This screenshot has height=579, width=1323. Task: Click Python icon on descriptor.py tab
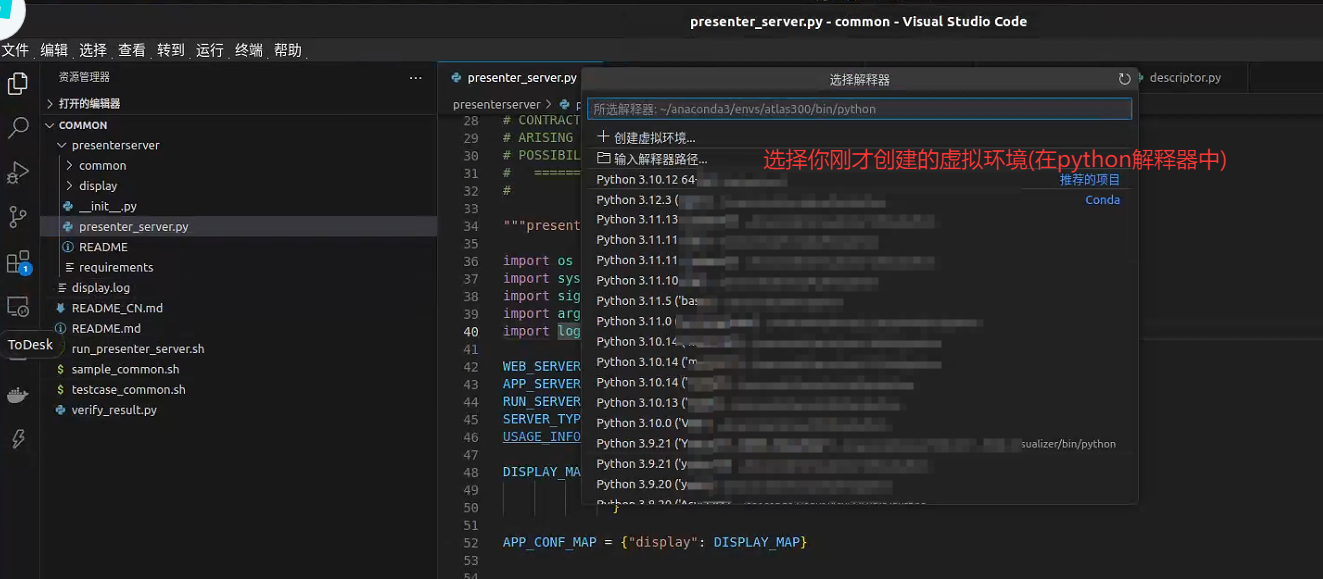click(x=1141, y=77)
